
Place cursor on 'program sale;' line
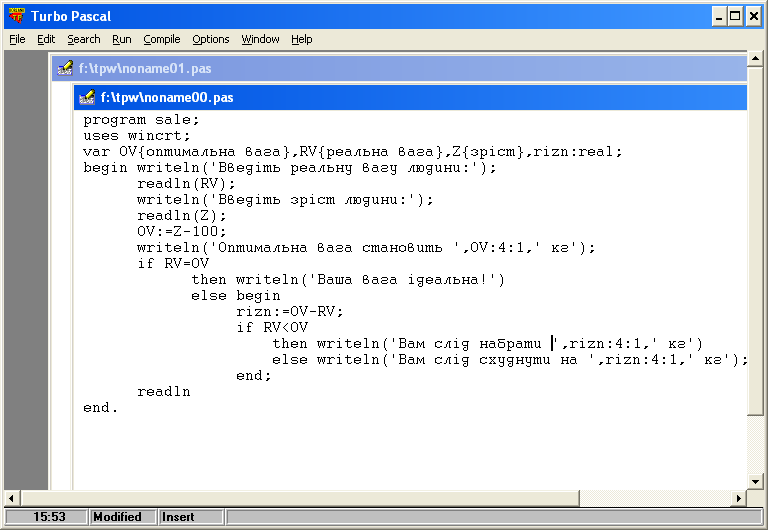[x=141, y=120]
